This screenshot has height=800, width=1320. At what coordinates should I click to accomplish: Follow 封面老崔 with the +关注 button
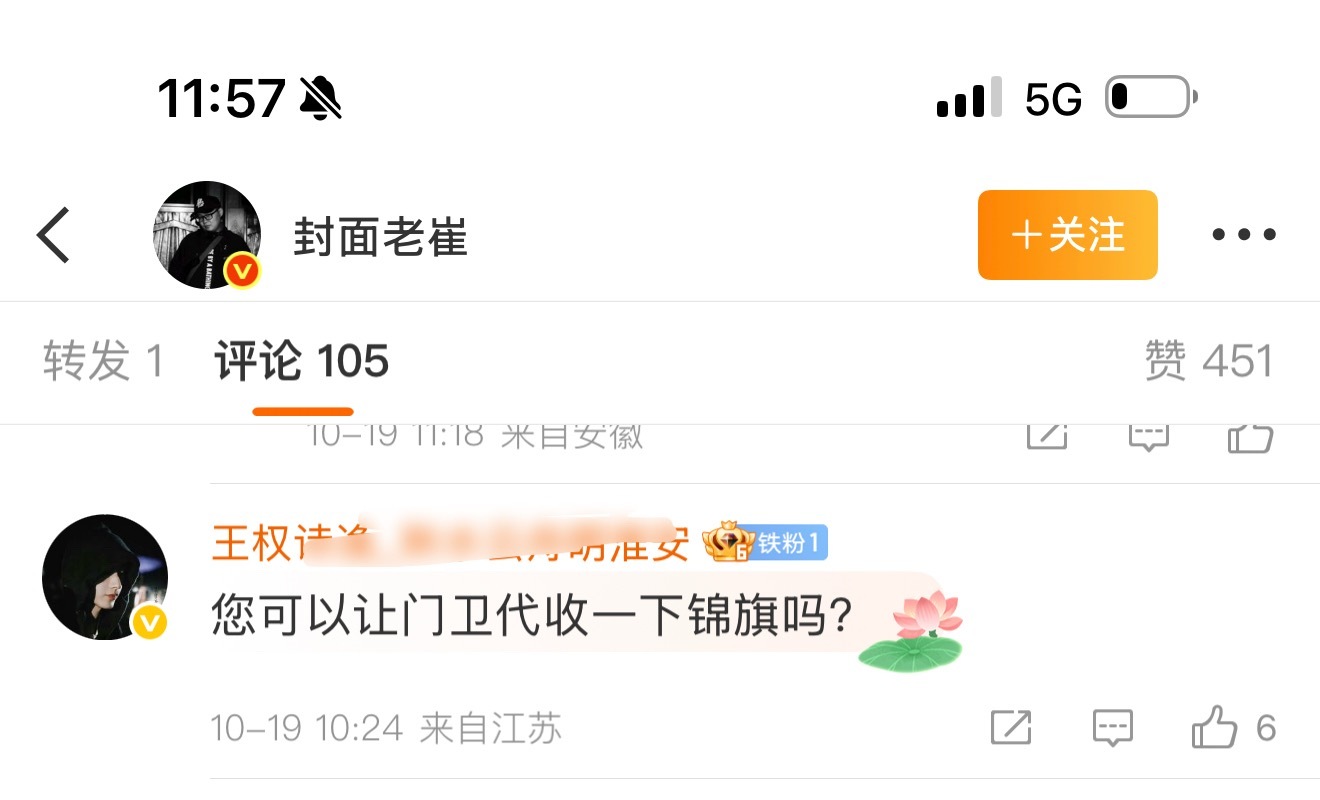tap(1067, 235)
